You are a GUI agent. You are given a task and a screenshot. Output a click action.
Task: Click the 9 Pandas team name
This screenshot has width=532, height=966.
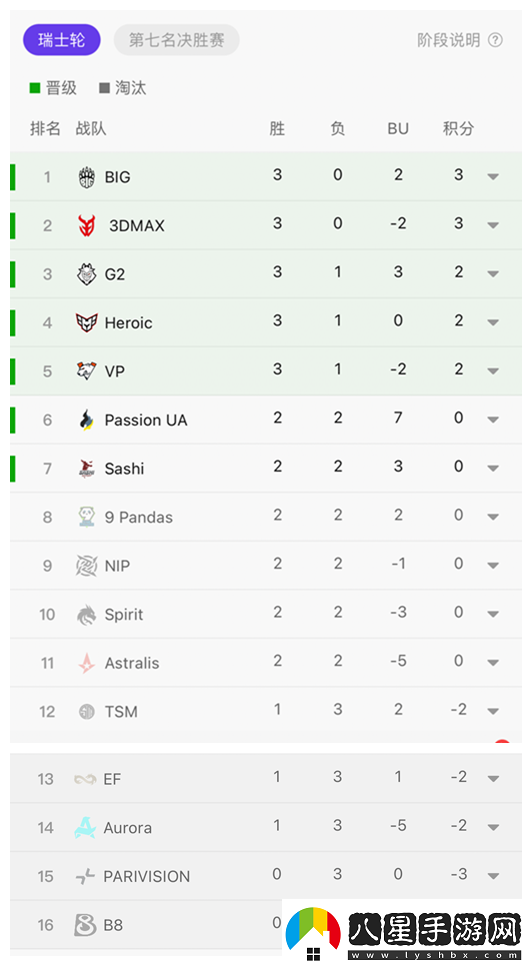point(139,517)
